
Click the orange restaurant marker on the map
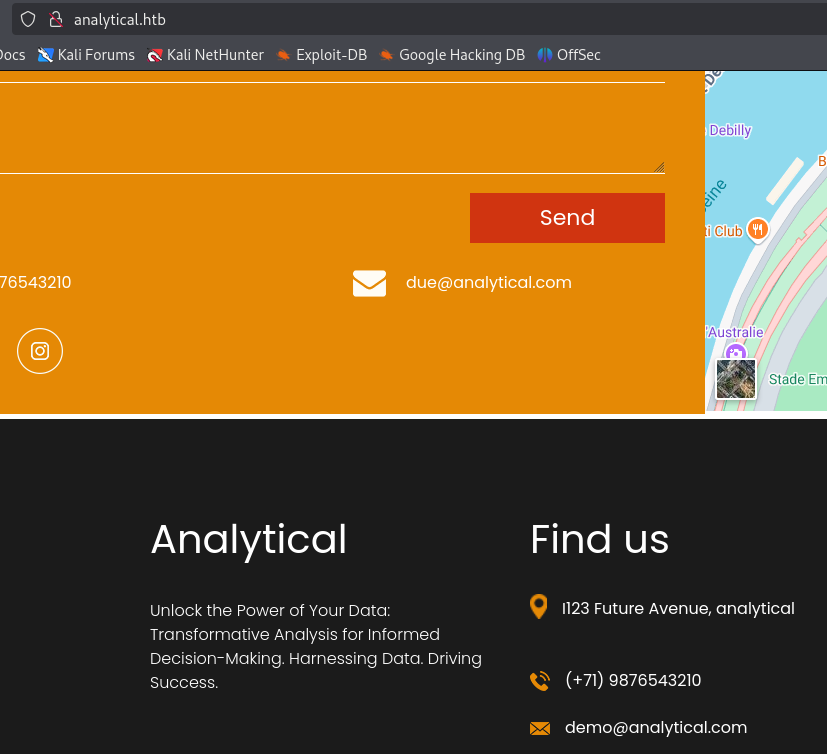[x=758, y=229]
